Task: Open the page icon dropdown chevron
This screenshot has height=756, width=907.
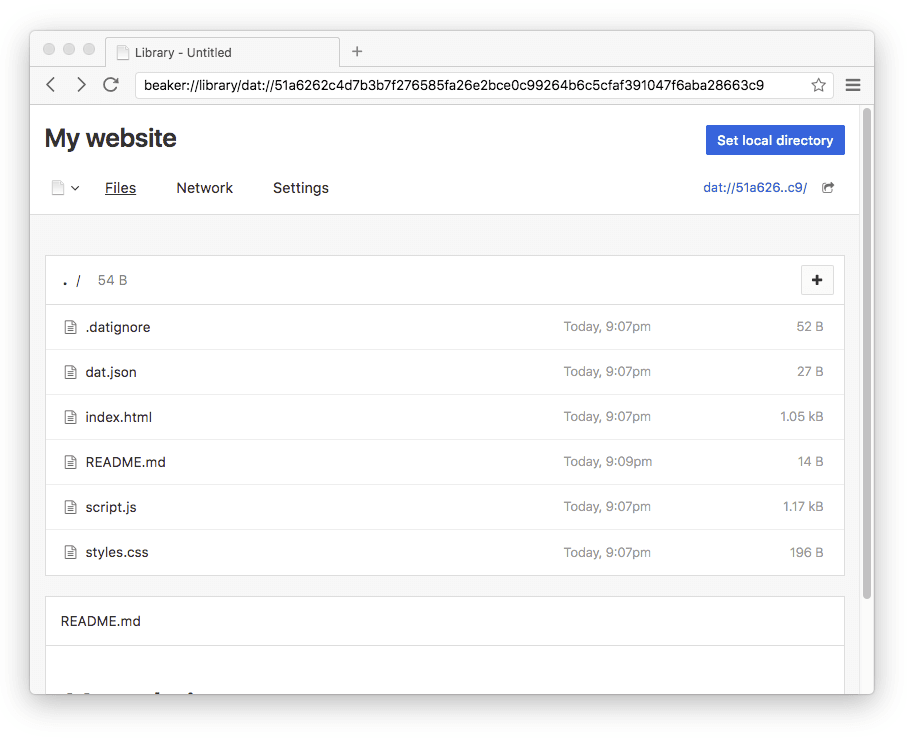Action: click(x=75, y=188)
